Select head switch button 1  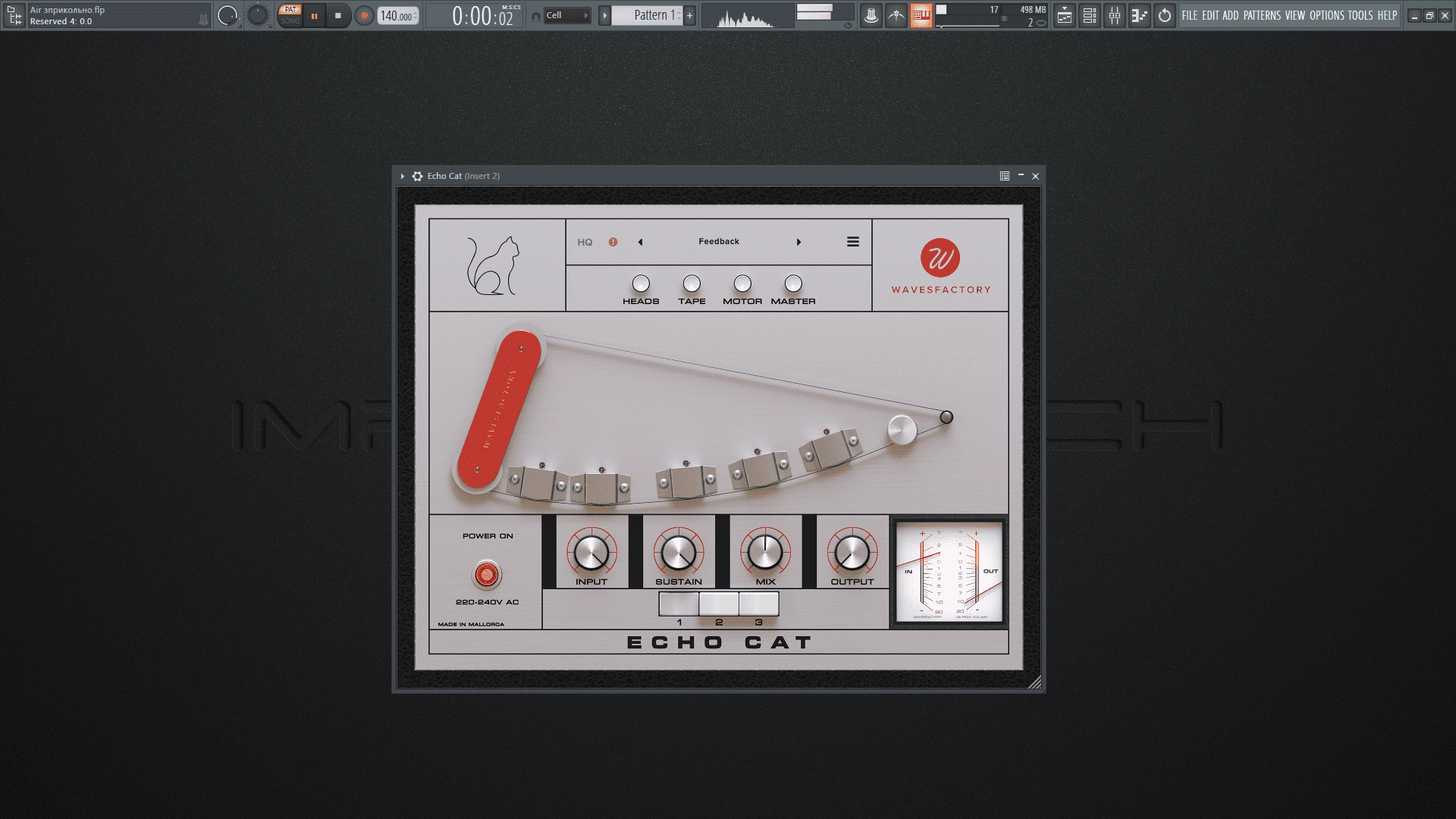679,604
